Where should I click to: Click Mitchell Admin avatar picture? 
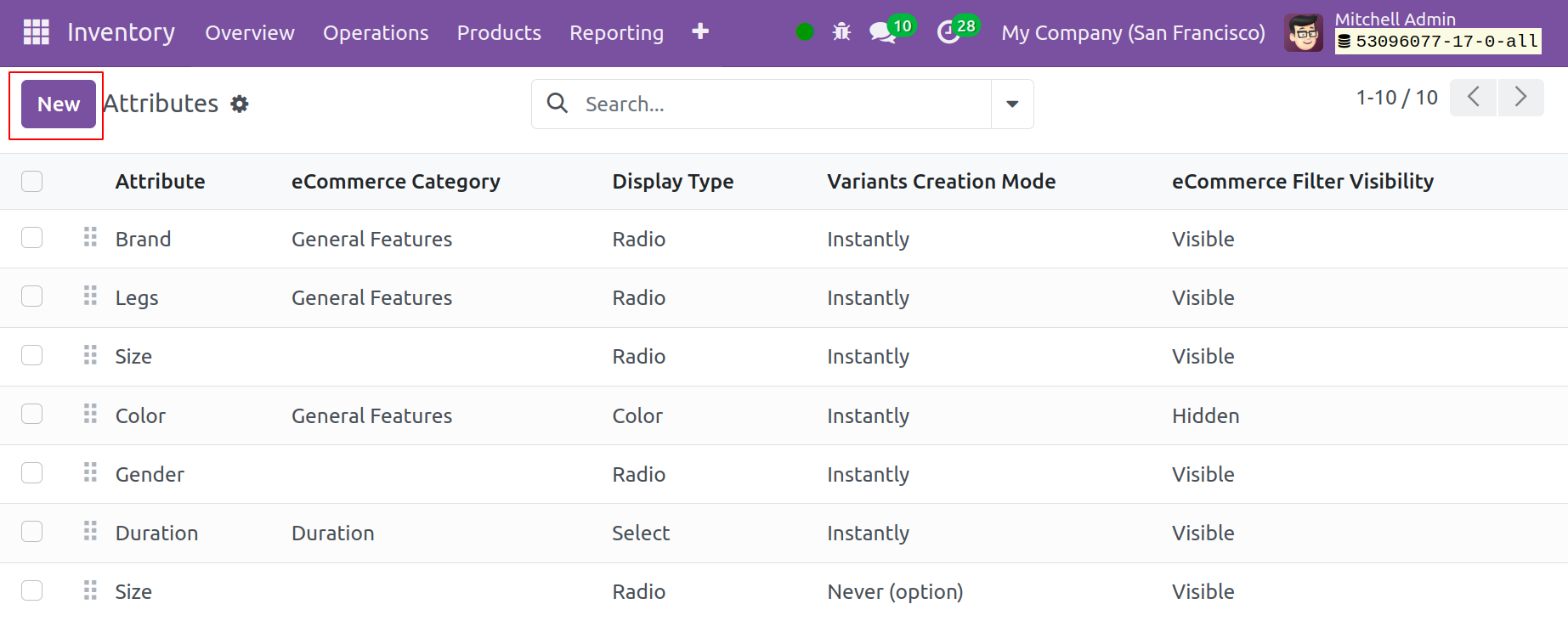1303,33
